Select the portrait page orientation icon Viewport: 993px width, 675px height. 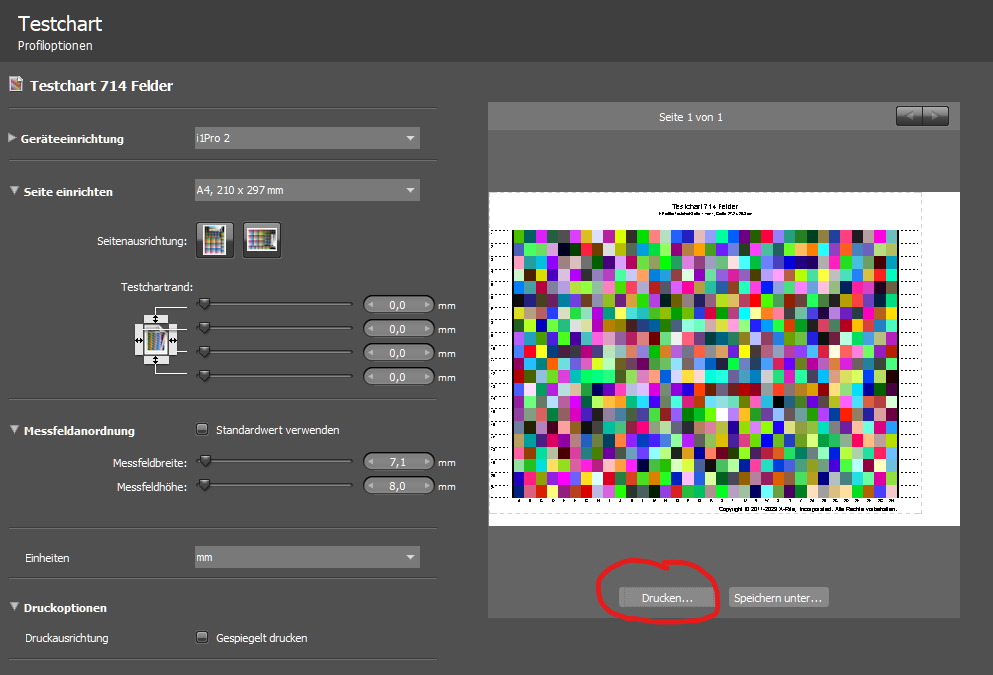click(x=214, y=240)
